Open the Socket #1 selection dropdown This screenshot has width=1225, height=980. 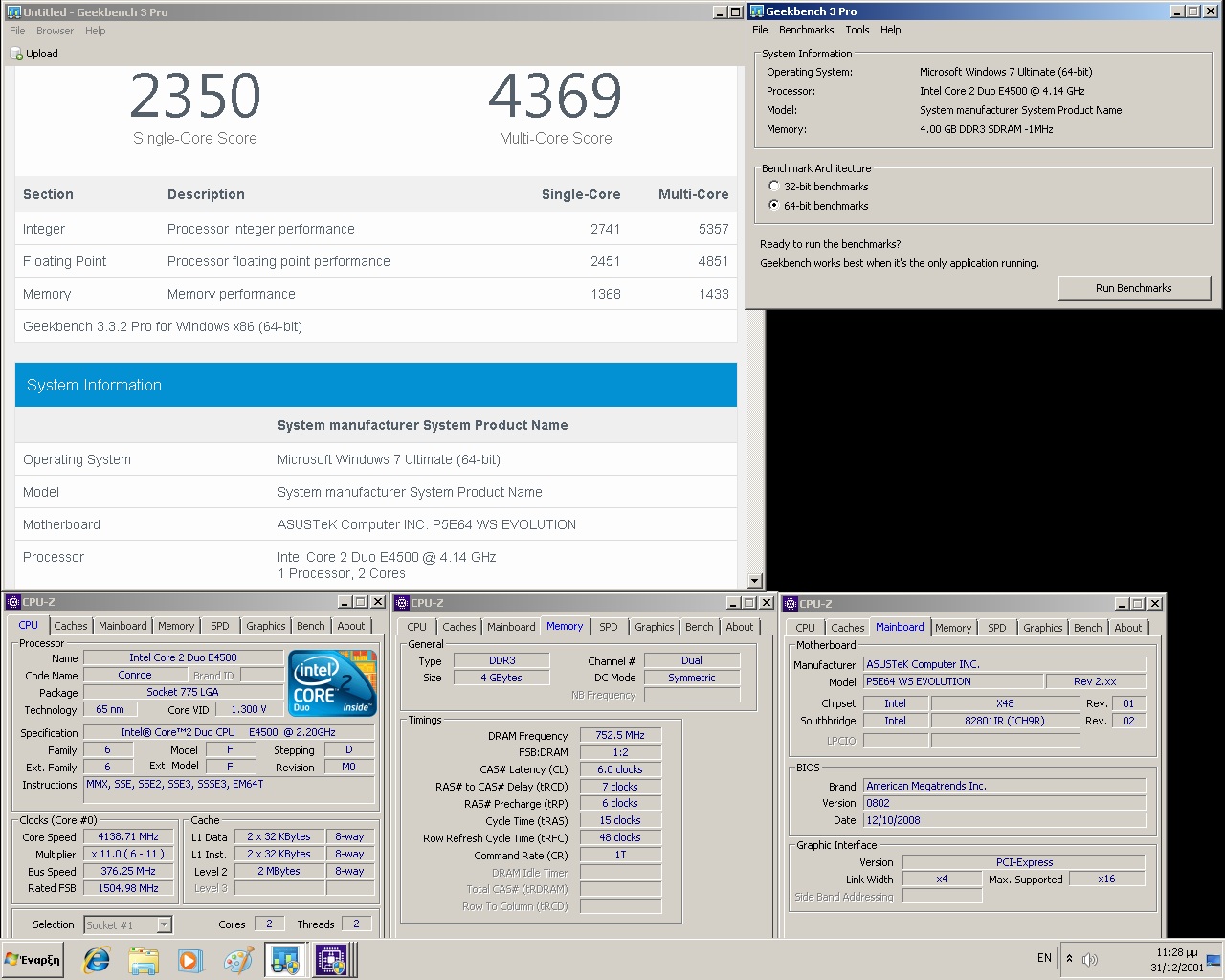tap(164, 924)
